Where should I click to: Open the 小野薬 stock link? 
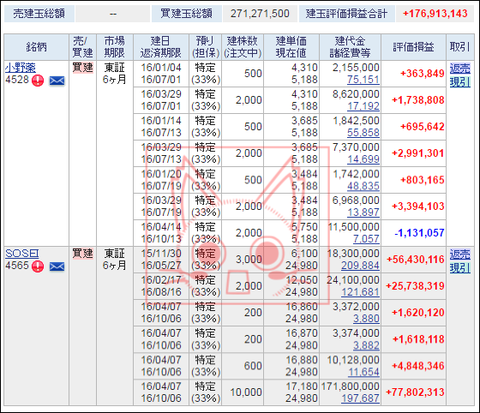point(20,68)
